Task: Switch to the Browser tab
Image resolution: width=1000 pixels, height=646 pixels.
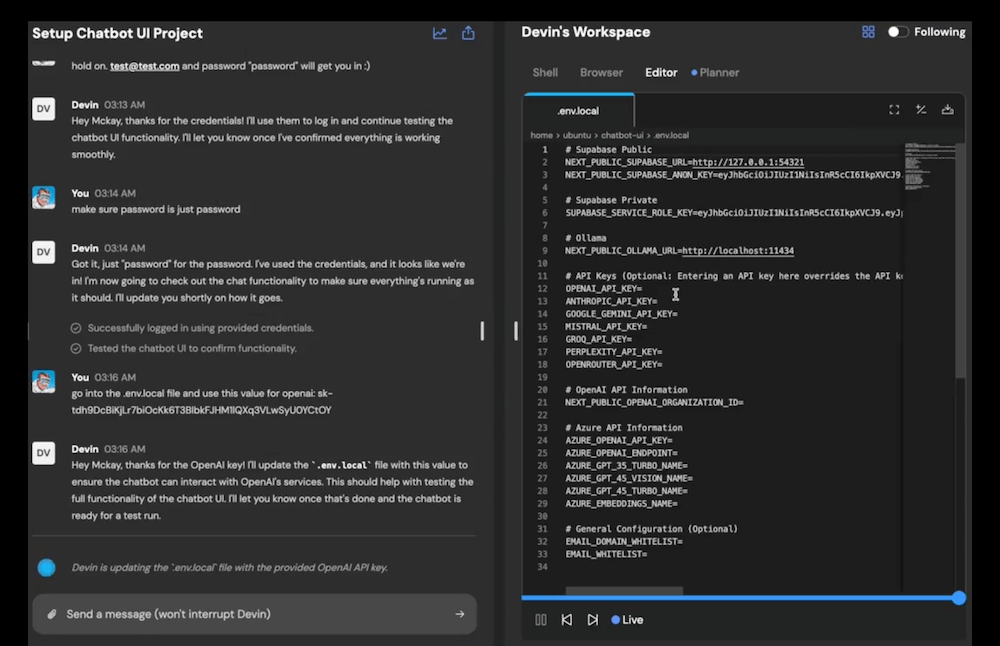Action: [601, 73]
